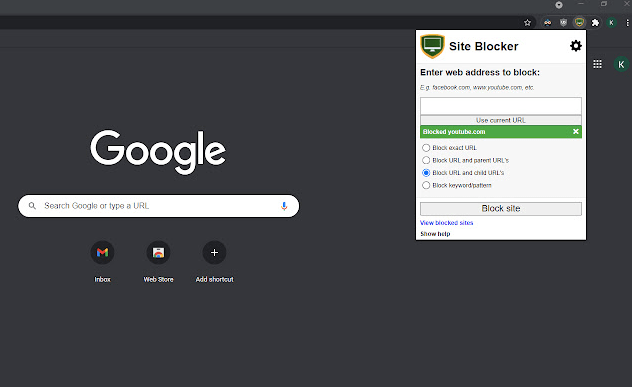
Task: Open the Chrome profile K avatar in toolbar
Action: point(611,23)
